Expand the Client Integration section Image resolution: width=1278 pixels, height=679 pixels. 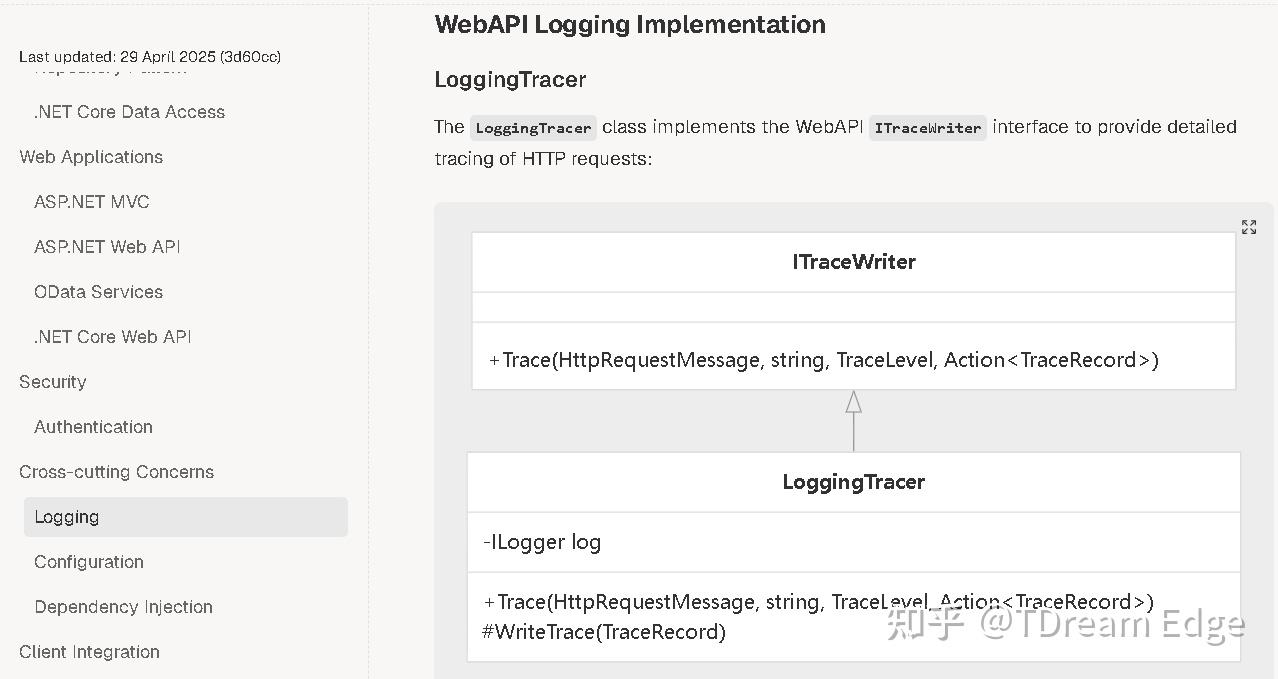(89, 652)
